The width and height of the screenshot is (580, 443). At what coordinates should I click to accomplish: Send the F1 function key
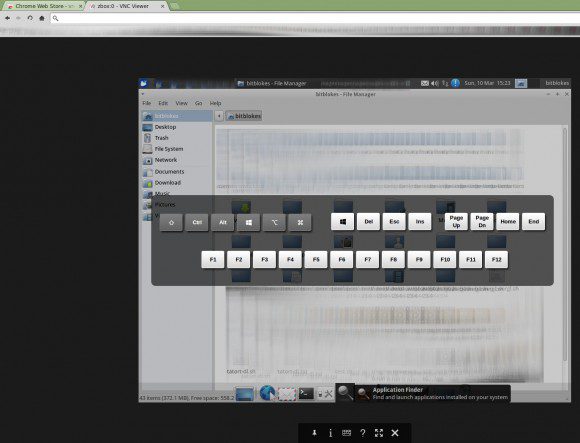coord(213,260)
